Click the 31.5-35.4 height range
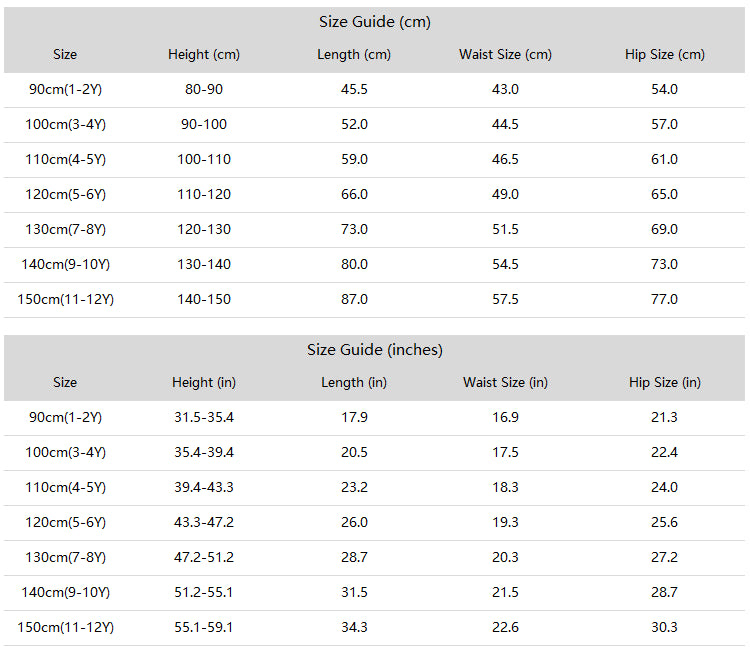The height and width of the screenshot is (650, 750). [204, 417]
